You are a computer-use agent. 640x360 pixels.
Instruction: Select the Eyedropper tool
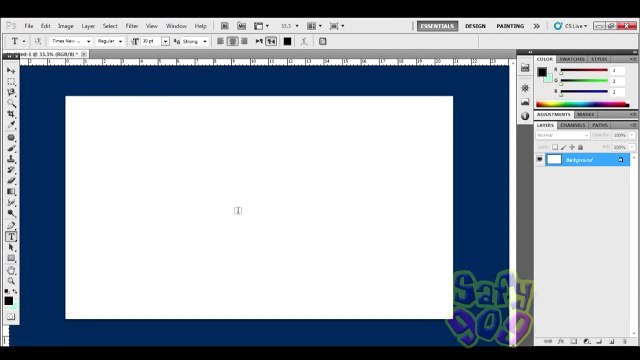click(11, 125)
